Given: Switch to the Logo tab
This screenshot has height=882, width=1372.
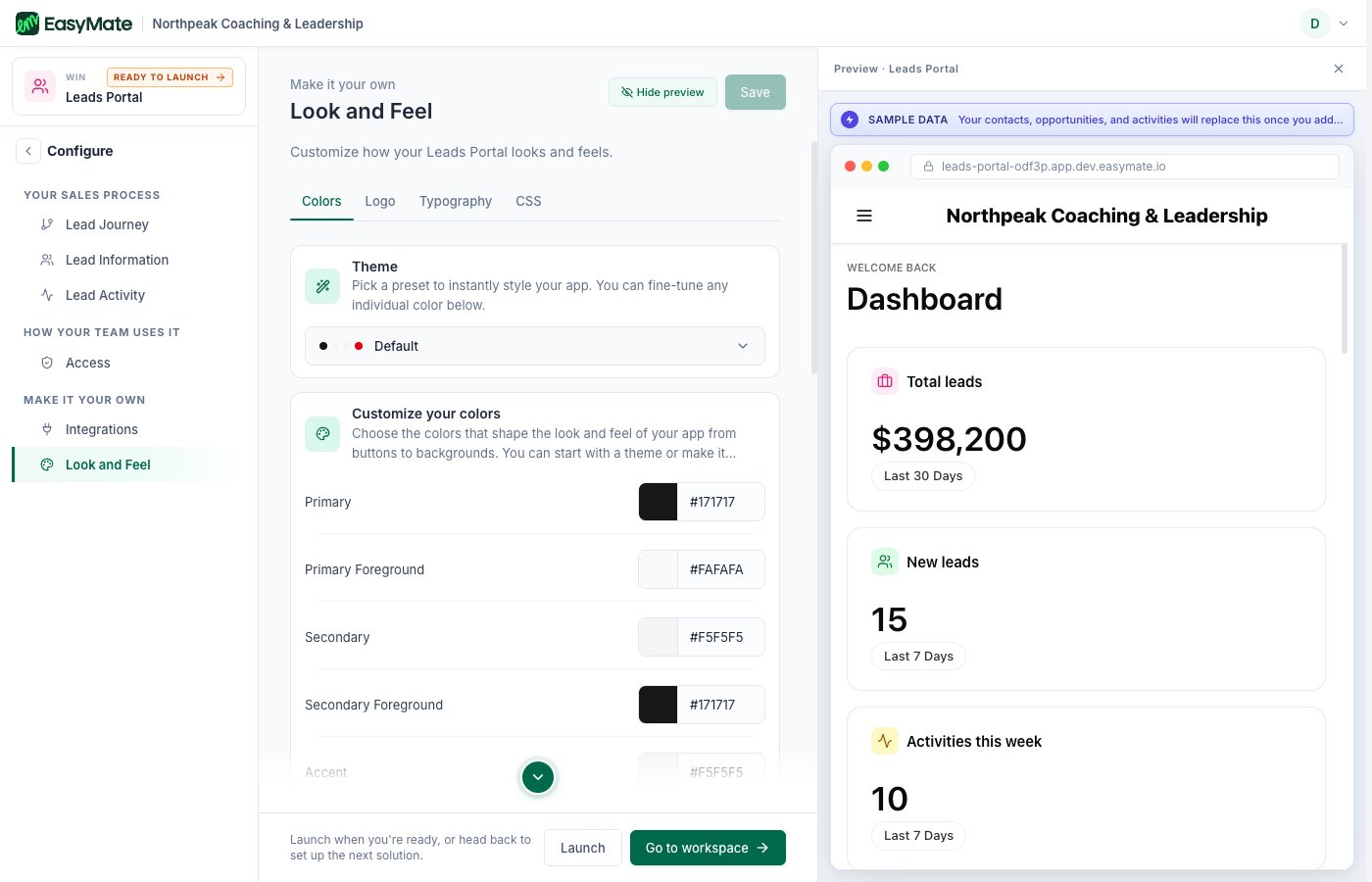Looking at the screenshot, I should (380, 201).
